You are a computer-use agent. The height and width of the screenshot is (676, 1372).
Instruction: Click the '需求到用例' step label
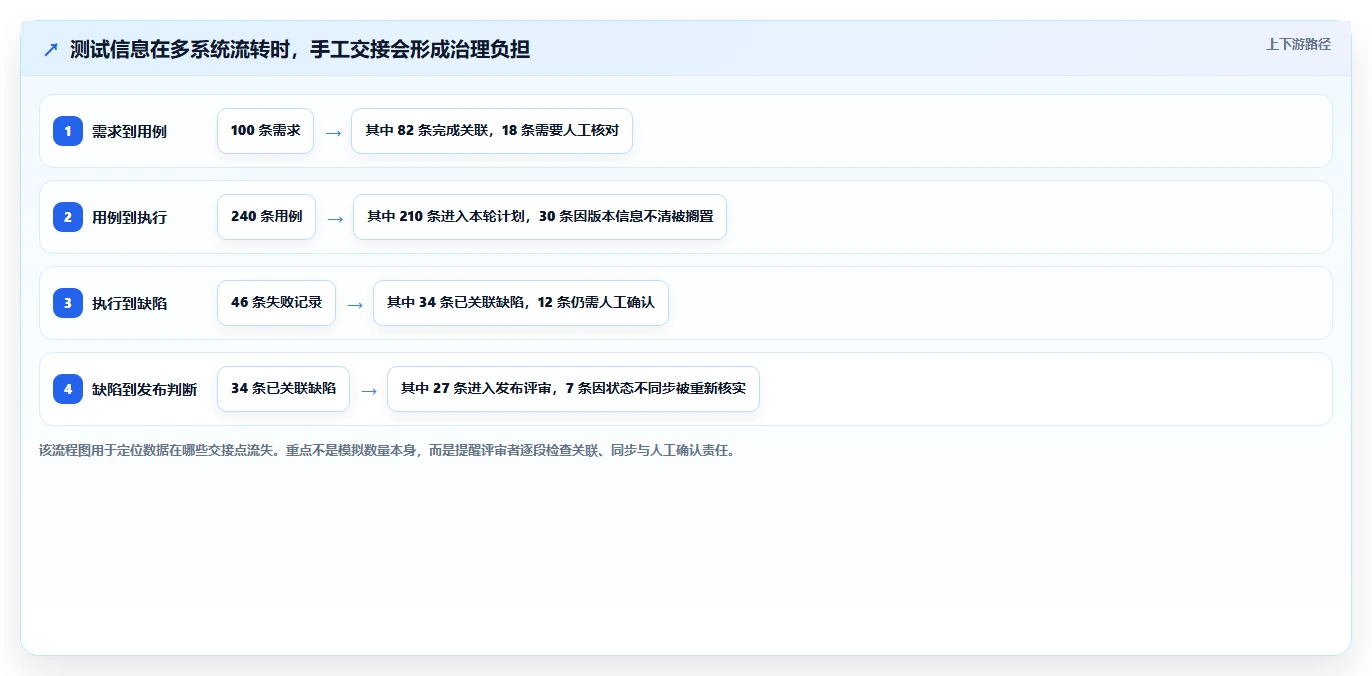[129, 131]
